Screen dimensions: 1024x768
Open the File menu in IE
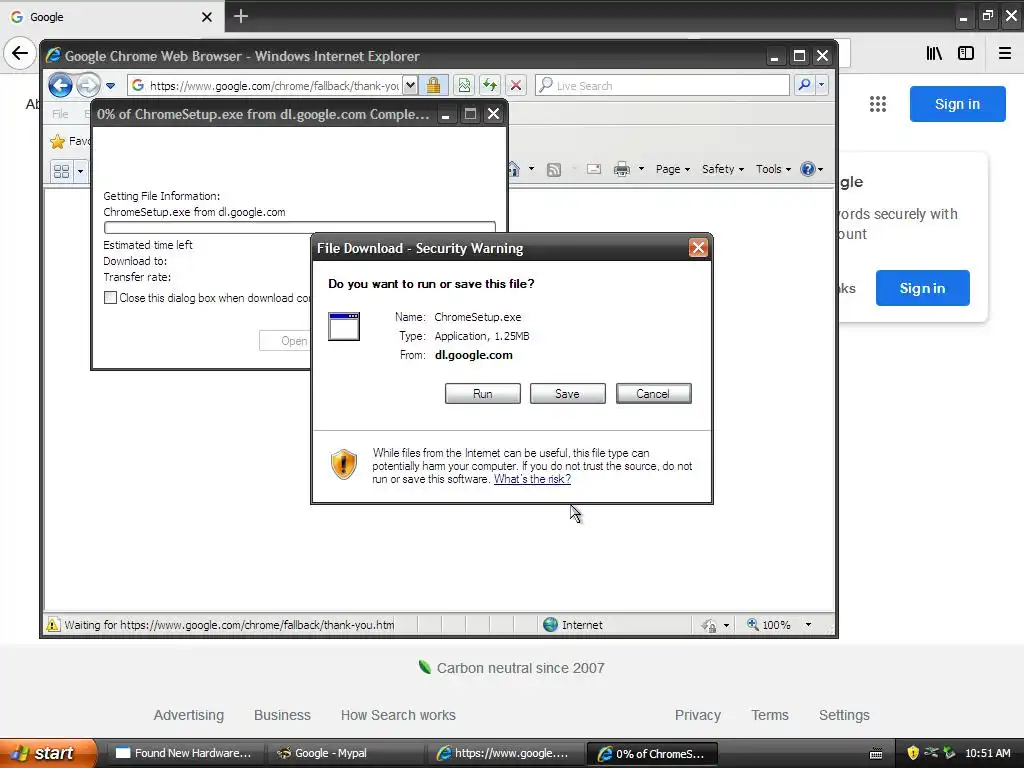pyautogui.click(x=60, y=114)
